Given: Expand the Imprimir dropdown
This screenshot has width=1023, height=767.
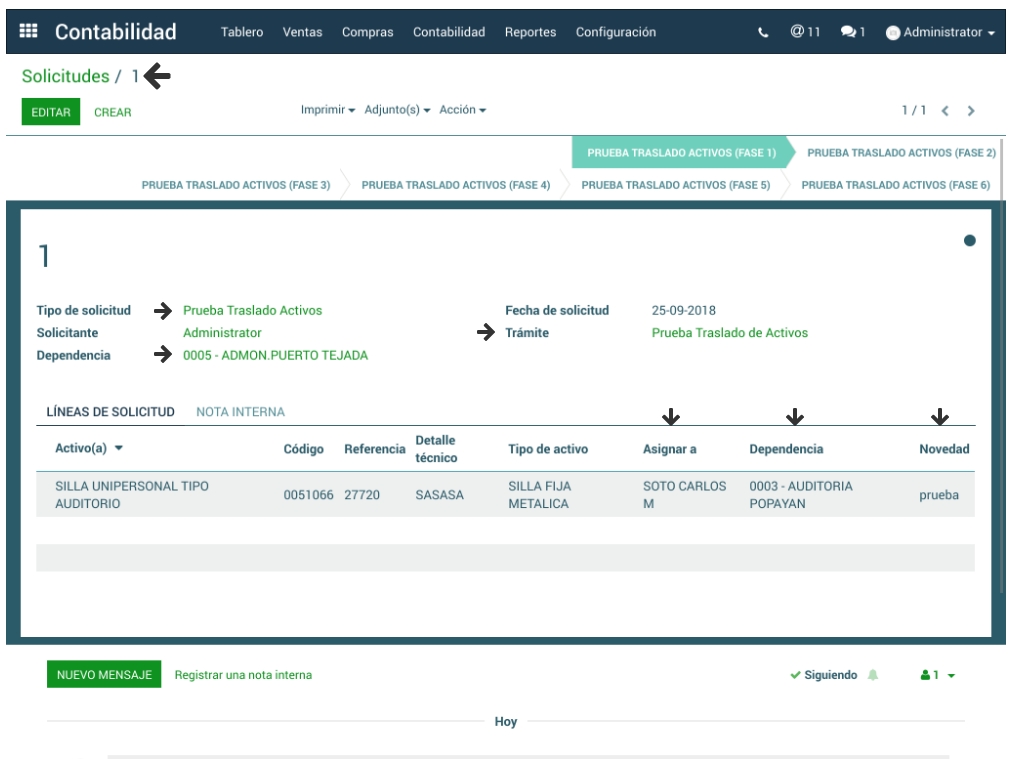Looking at the screenshot, I should [328, 110].
